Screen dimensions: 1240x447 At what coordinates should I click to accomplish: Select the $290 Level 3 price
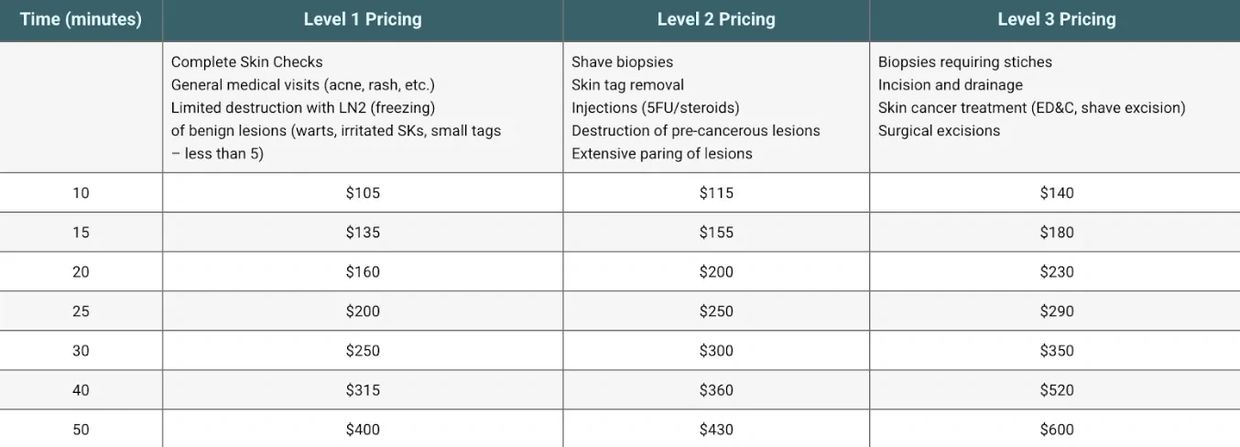pos(1057,311)
